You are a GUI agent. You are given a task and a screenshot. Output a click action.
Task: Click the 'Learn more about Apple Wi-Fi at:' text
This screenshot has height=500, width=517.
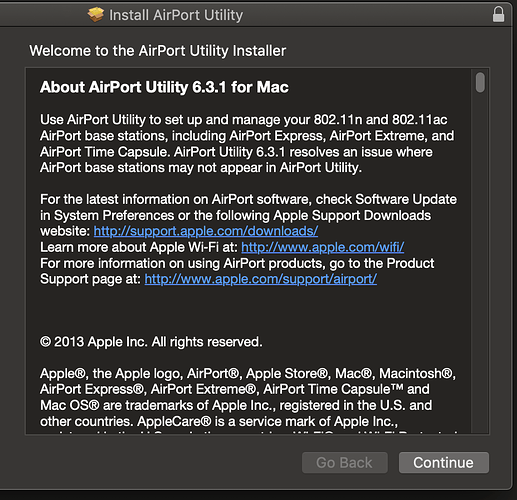(x=139, y=247)
